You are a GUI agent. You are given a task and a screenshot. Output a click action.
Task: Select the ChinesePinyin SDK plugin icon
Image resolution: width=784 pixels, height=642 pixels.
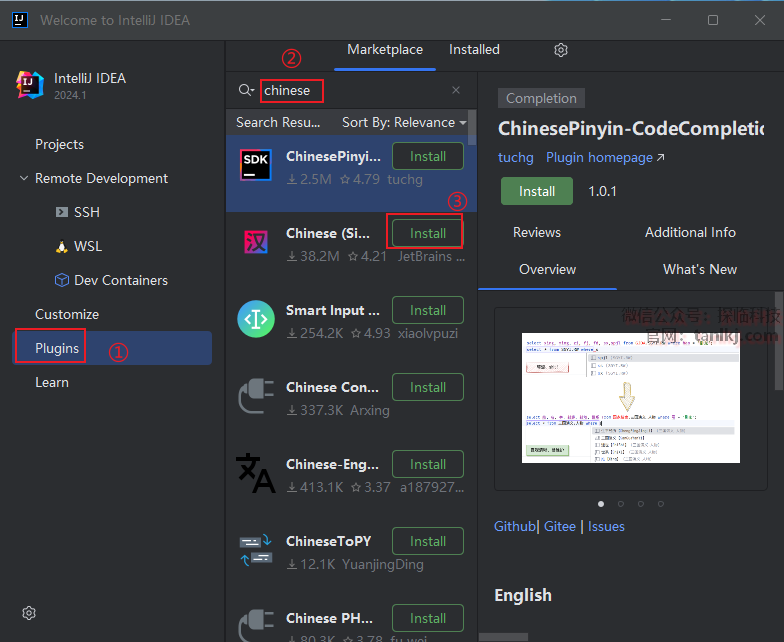[x=256, y=166]
